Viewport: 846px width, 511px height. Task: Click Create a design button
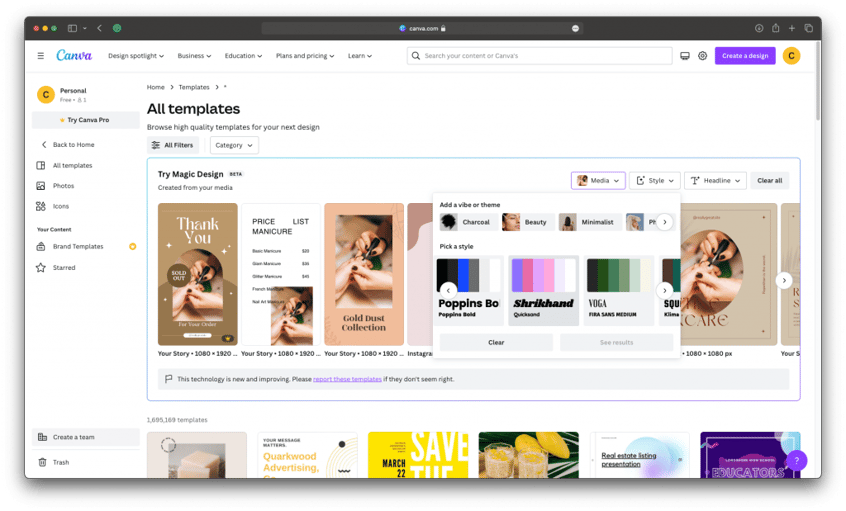(745, 56)
